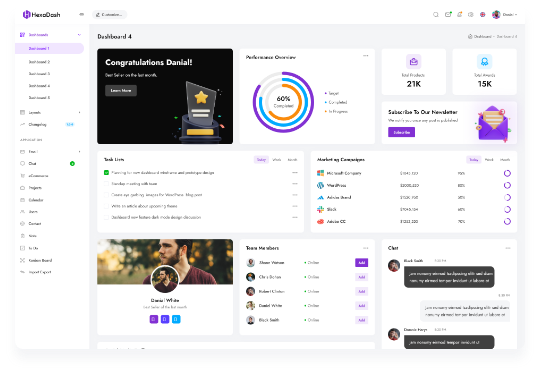Open the Danial user profile dropdown

(505, 14)
